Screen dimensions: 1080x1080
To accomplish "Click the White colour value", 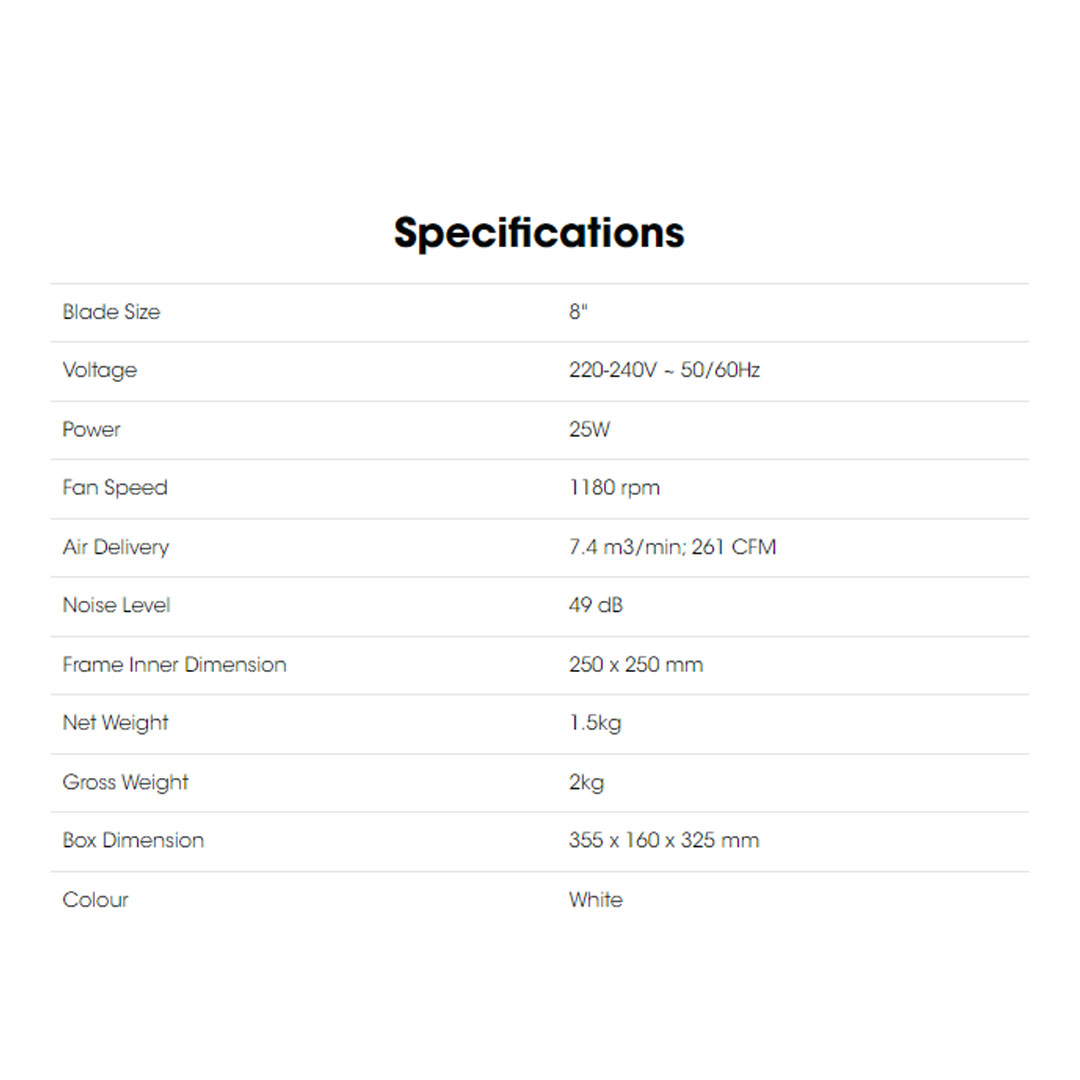I will click(x=595, y=900).
